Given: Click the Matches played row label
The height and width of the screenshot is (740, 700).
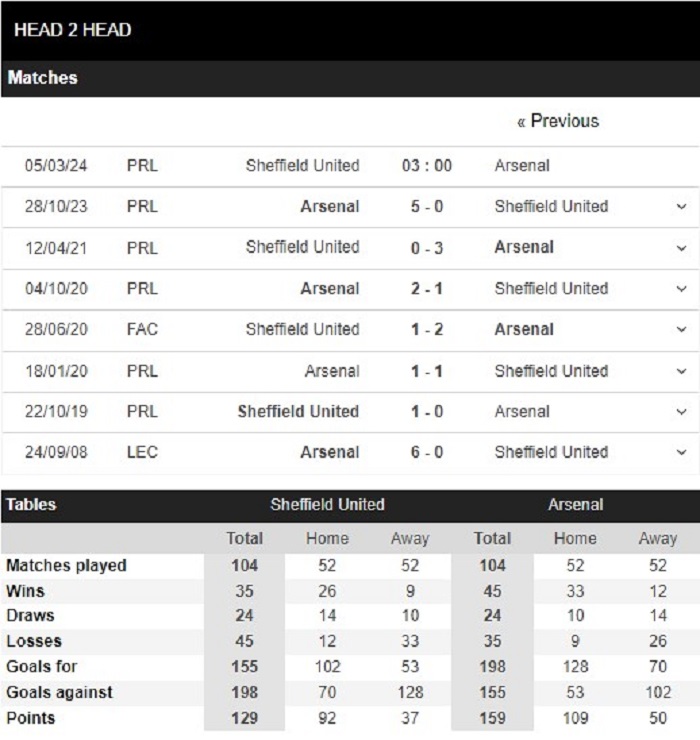Looking at the screenshot, I should [66, 565].
